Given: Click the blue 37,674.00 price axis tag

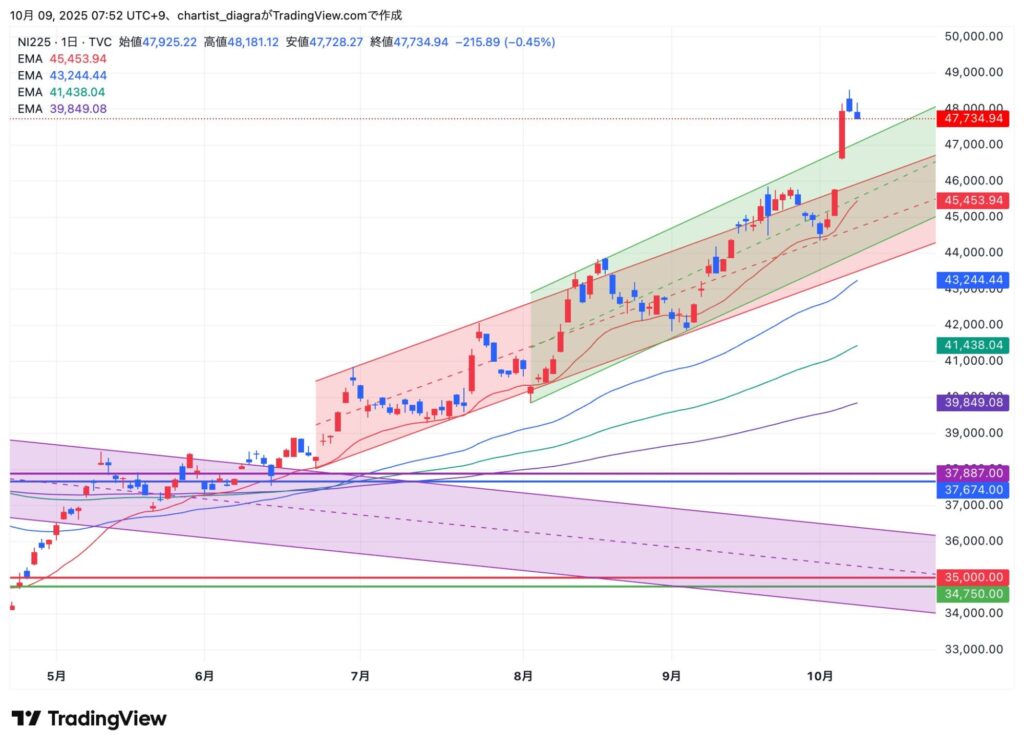Looking at the screenshot, I should tap(972, 489).
